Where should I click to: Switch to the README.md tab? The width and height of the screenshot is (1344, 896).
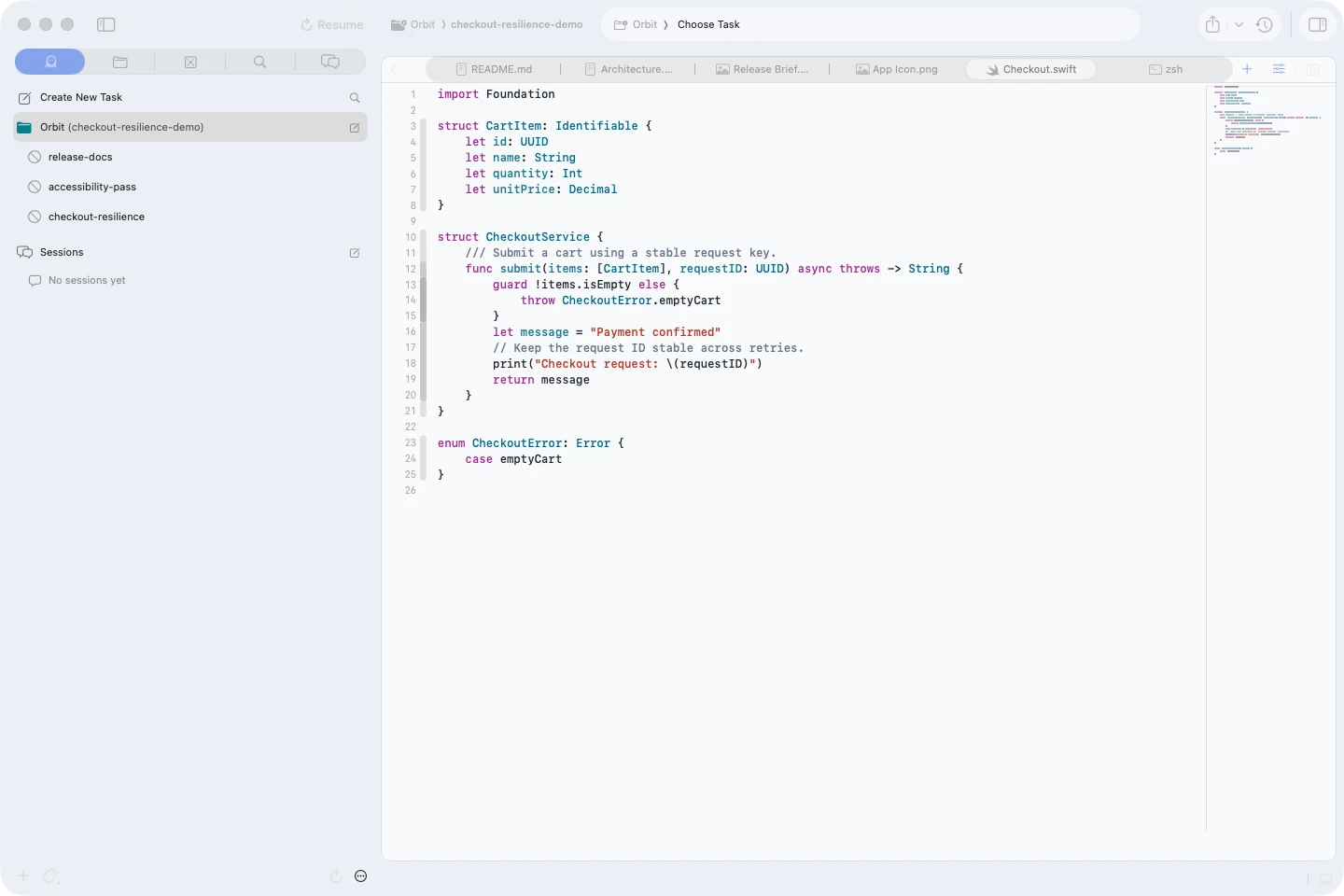coord(494,69)
